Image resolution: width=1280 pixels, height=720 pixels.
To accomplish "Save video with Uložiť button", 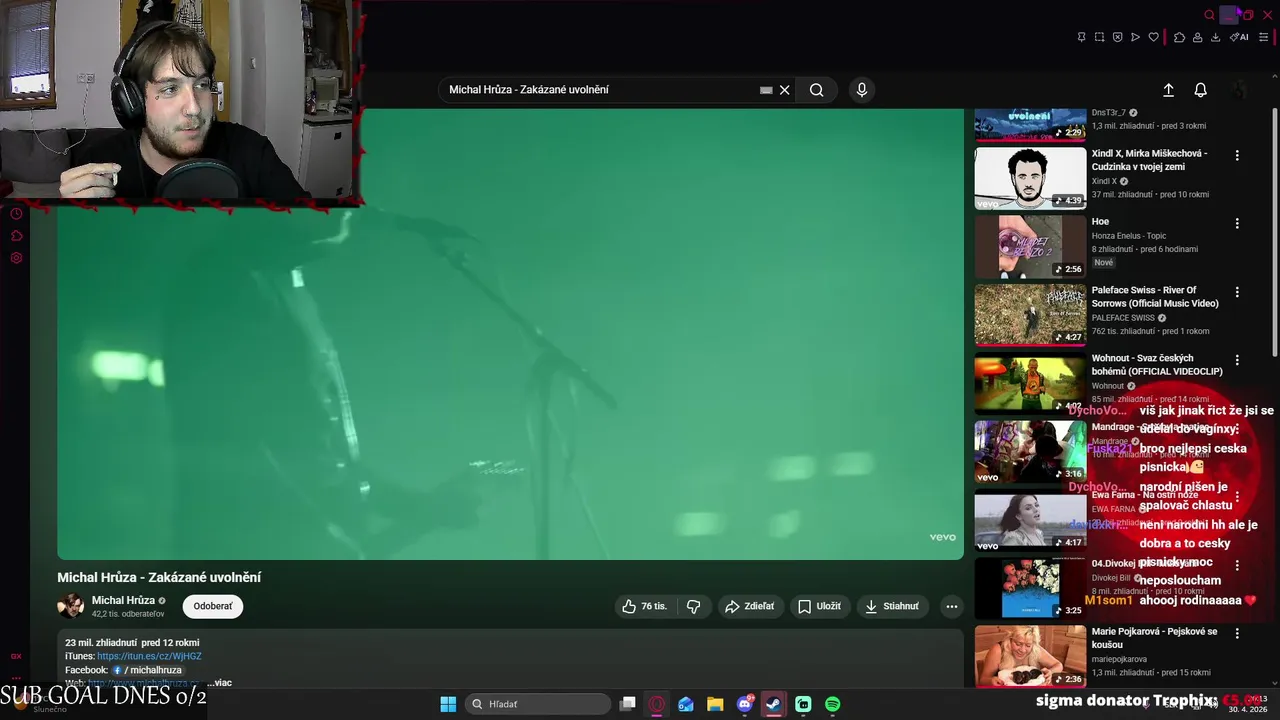I will 819,606.
